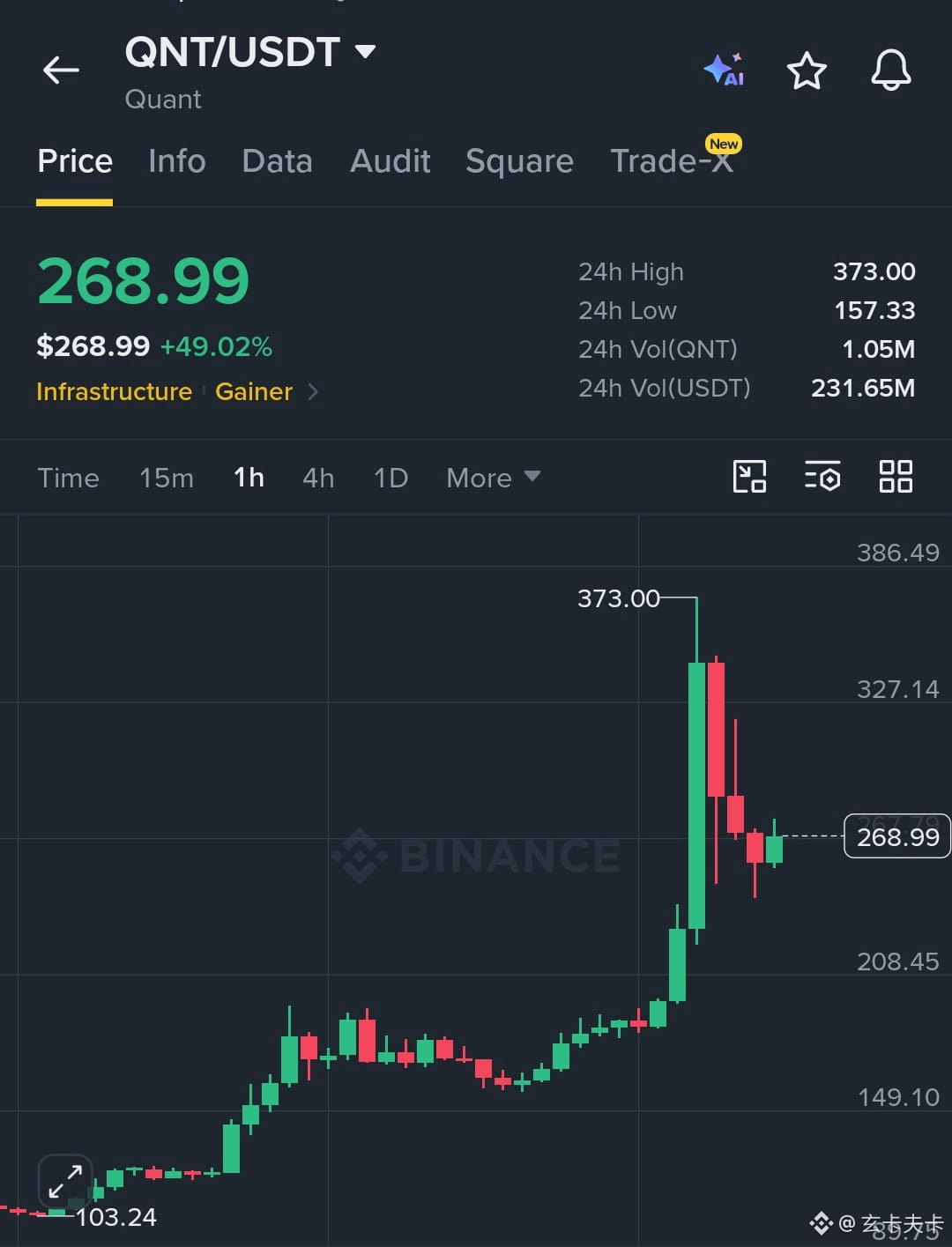
Task: Open the four-square grid layout icon
Action: 896,477
